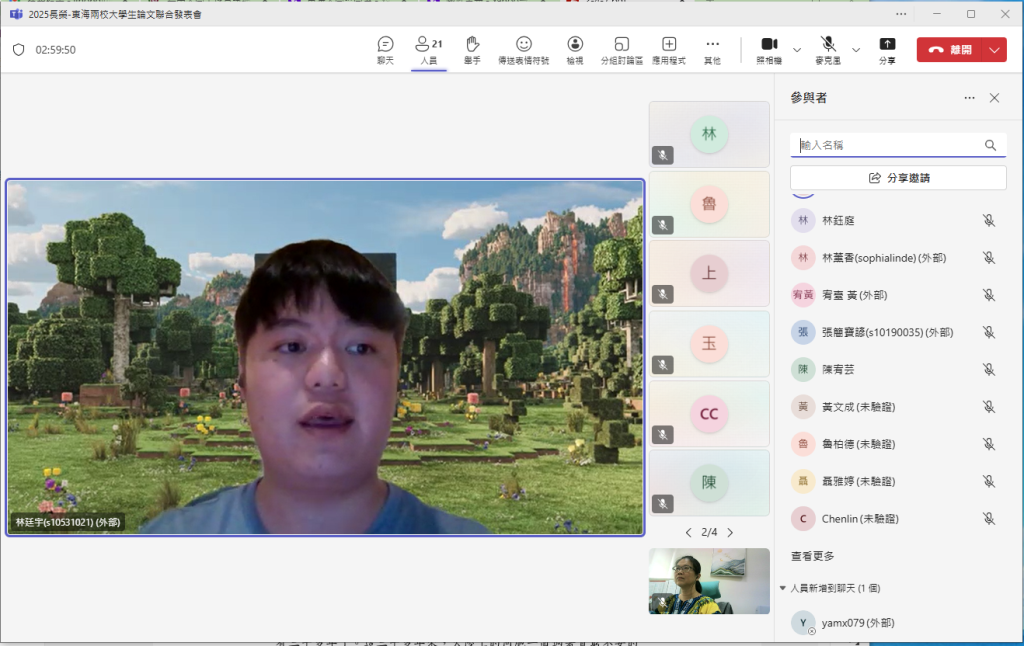The width and height of the screenshot is (1024, 646).
Task: Unmute the 麥克風 microphone
Action: click(x=828, y=50)
